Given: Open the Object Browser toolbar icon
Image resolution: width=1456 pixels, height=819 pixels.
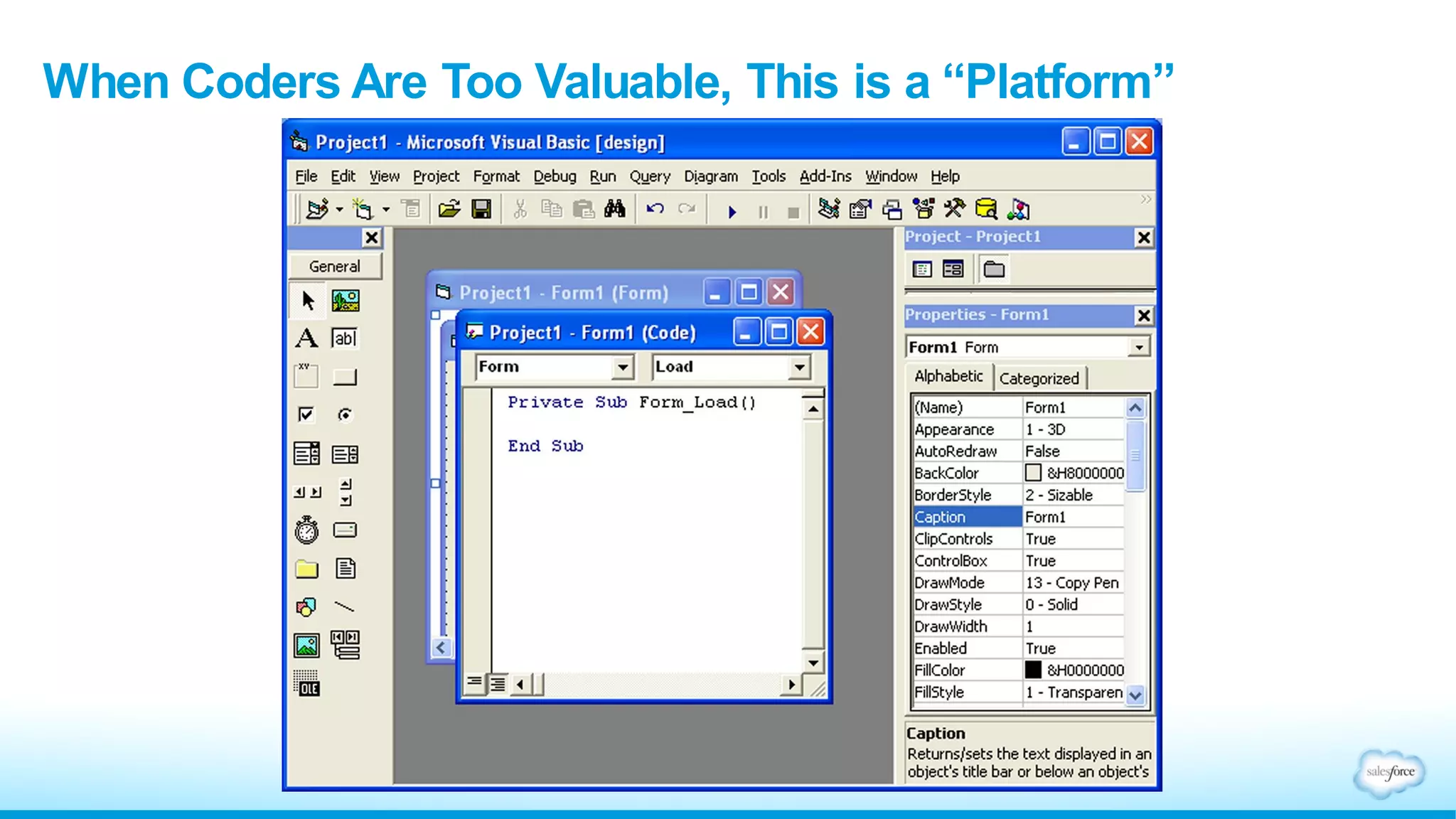Looking at the screenshot, I should (x=924, y=209).
